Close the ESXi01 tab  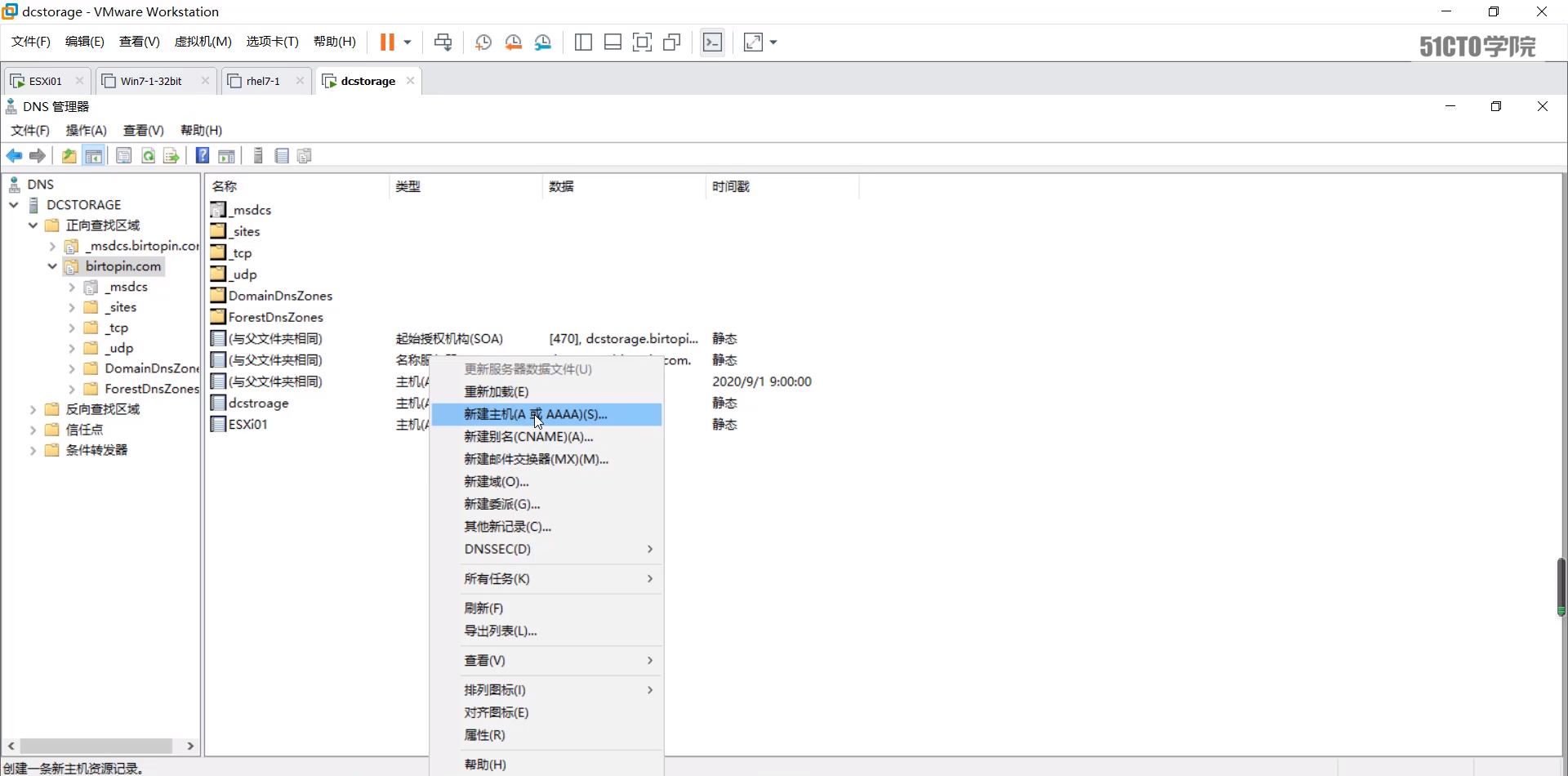click(x=79, y=81)
